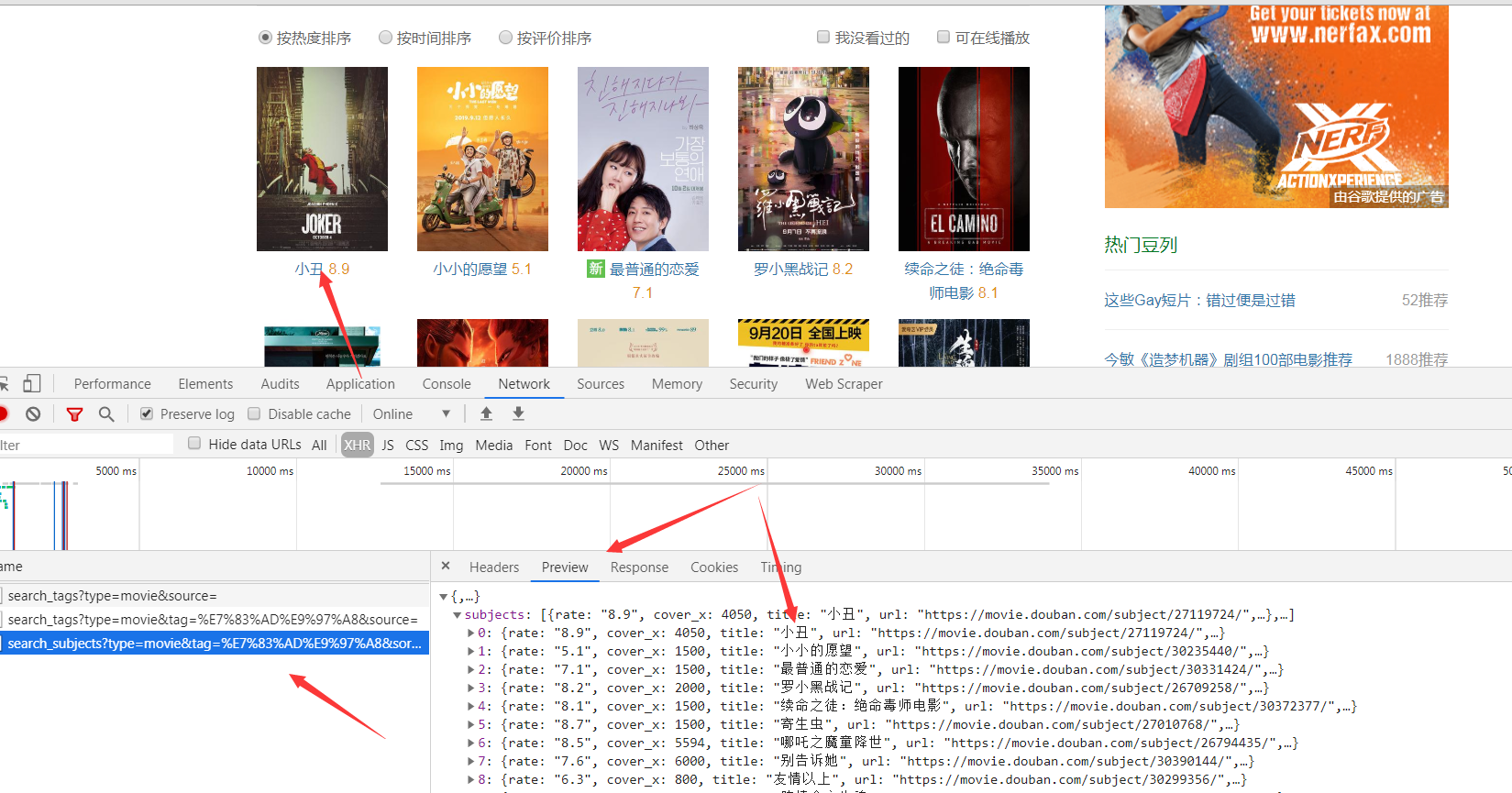Image resolution: width=1512 pixels, height=793 pixels.
Task: Expand subjects item 7 别告诉她
Action: tap(471, 762)
